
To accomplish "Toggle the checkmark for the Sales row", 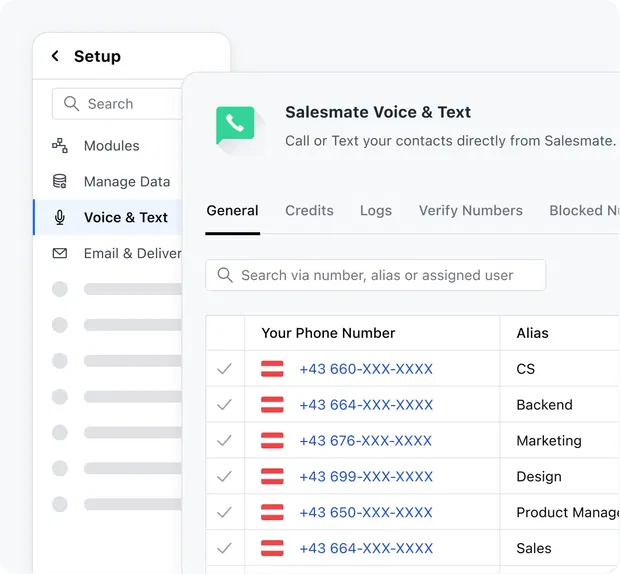I will [224, 548].
